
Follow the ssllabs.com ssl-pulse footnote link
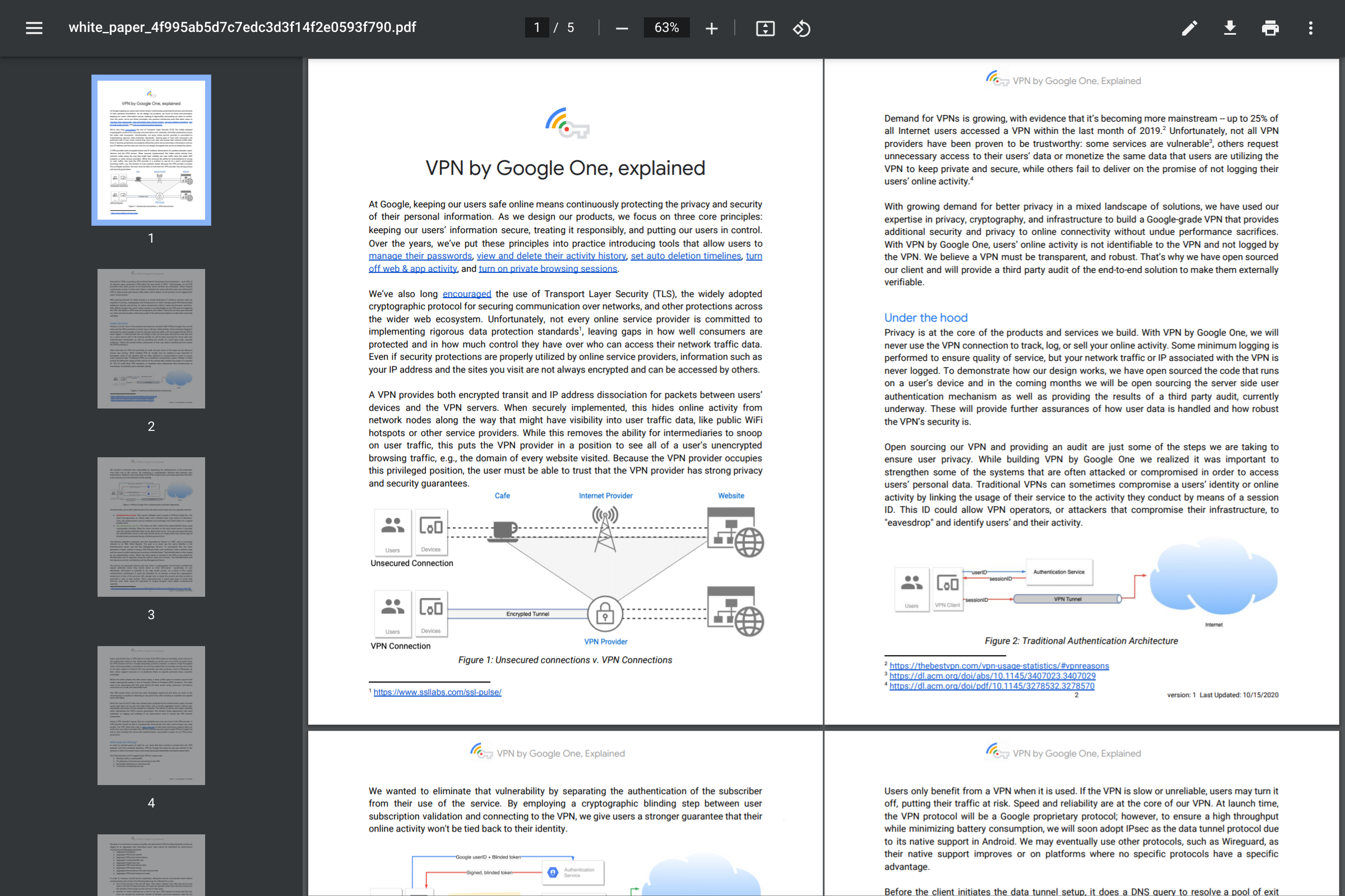(437, 692)
